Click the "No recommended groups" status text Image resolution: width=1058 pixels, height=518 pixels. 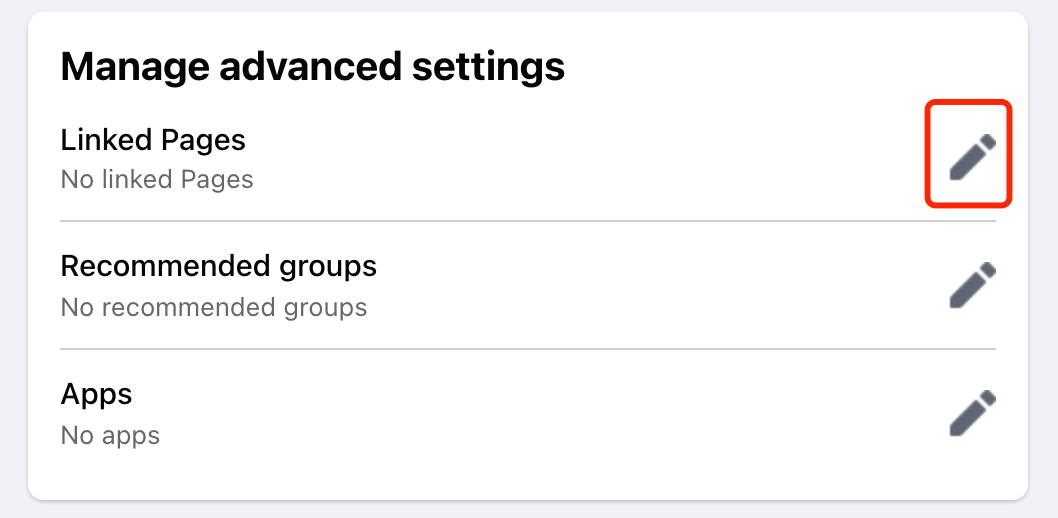[x=213, y=307]
